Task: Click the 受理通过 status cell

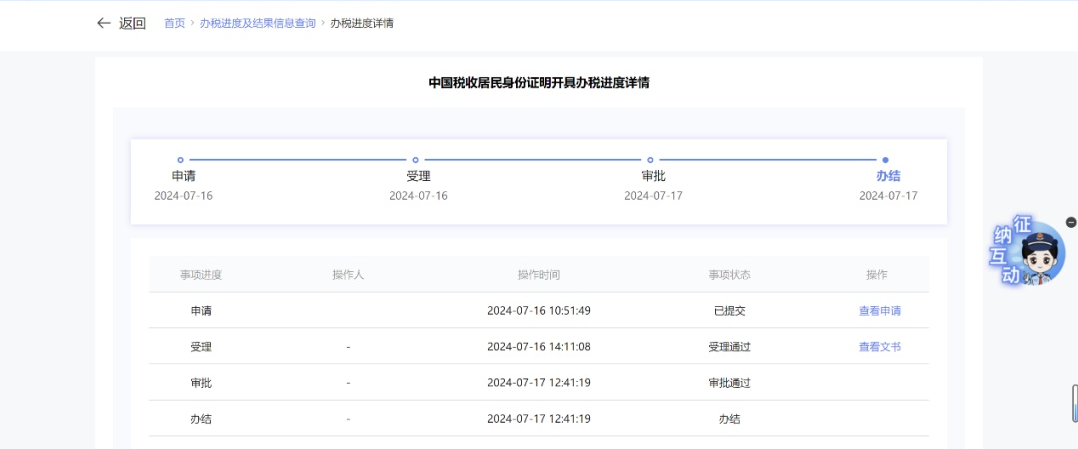Action: point(729,347)
